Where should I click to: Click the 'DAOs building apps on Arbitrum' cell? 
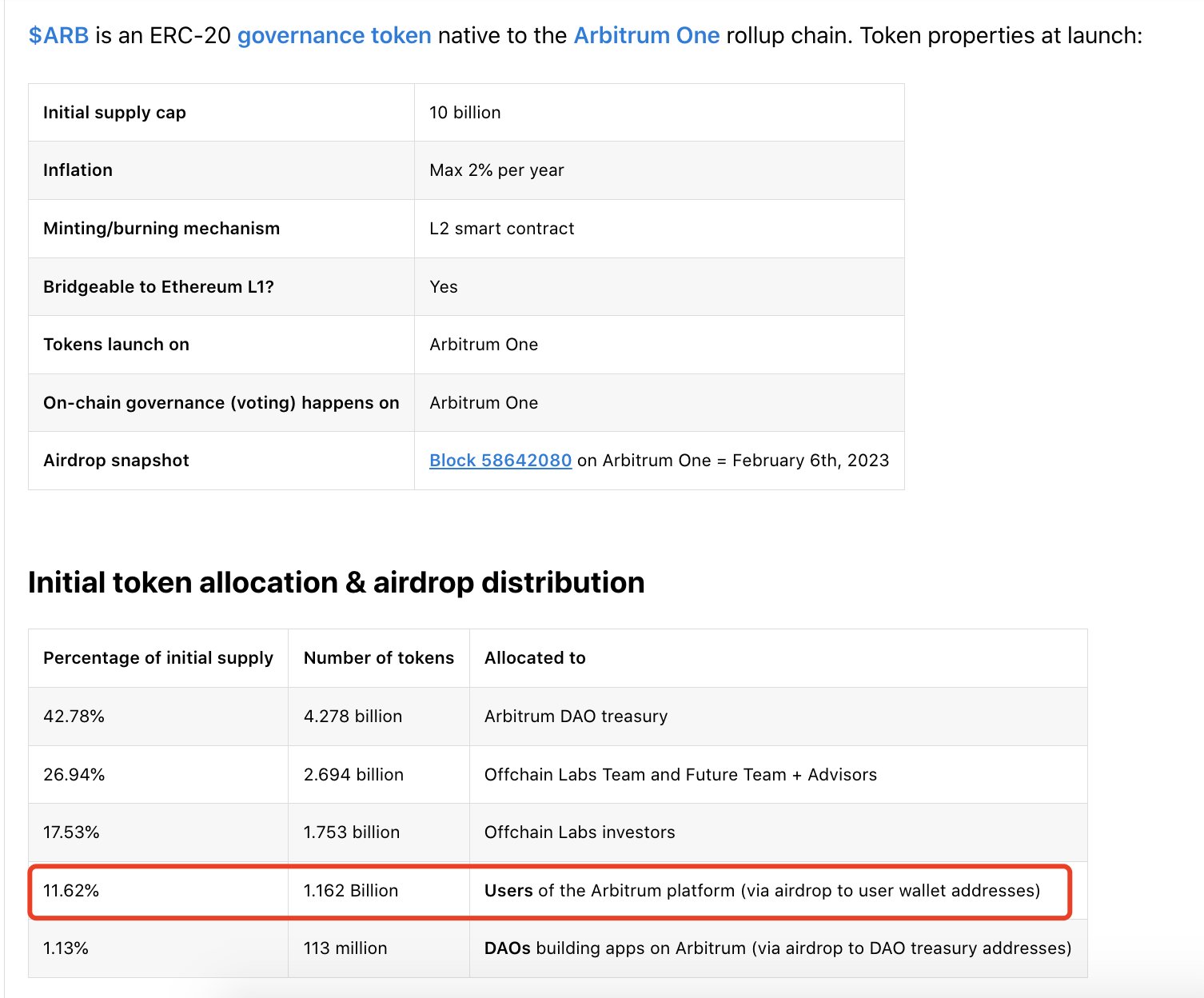click(x=778, y=948)
